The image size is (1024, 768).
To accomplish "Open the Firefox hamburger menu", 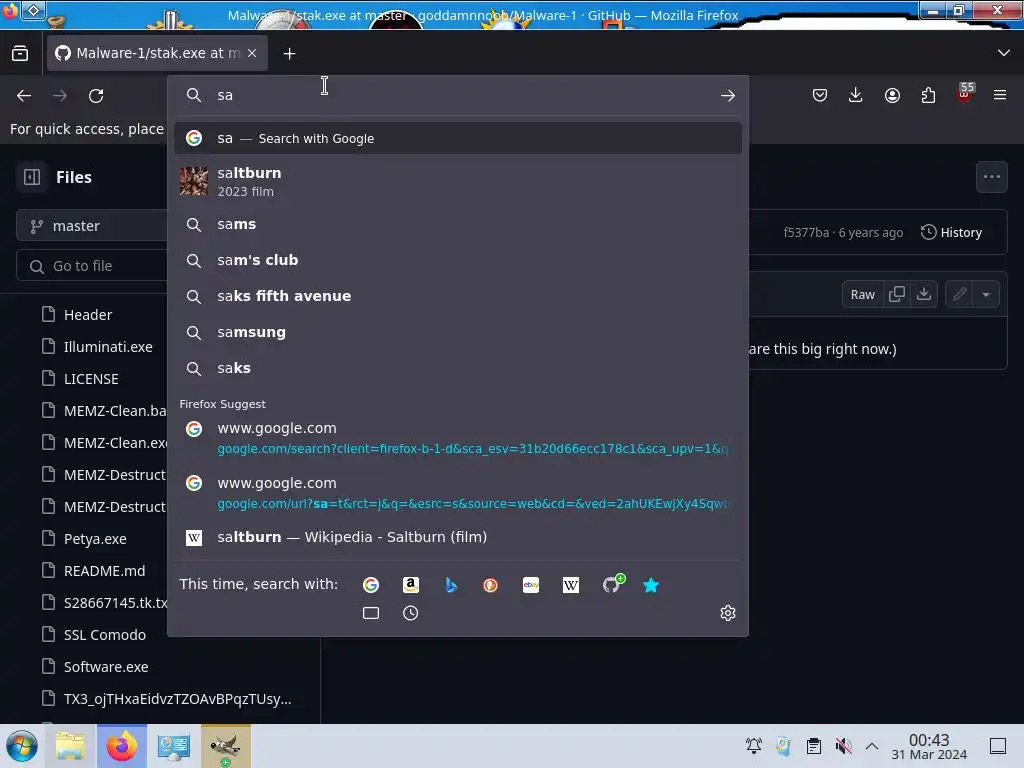I will (1000, 95).
